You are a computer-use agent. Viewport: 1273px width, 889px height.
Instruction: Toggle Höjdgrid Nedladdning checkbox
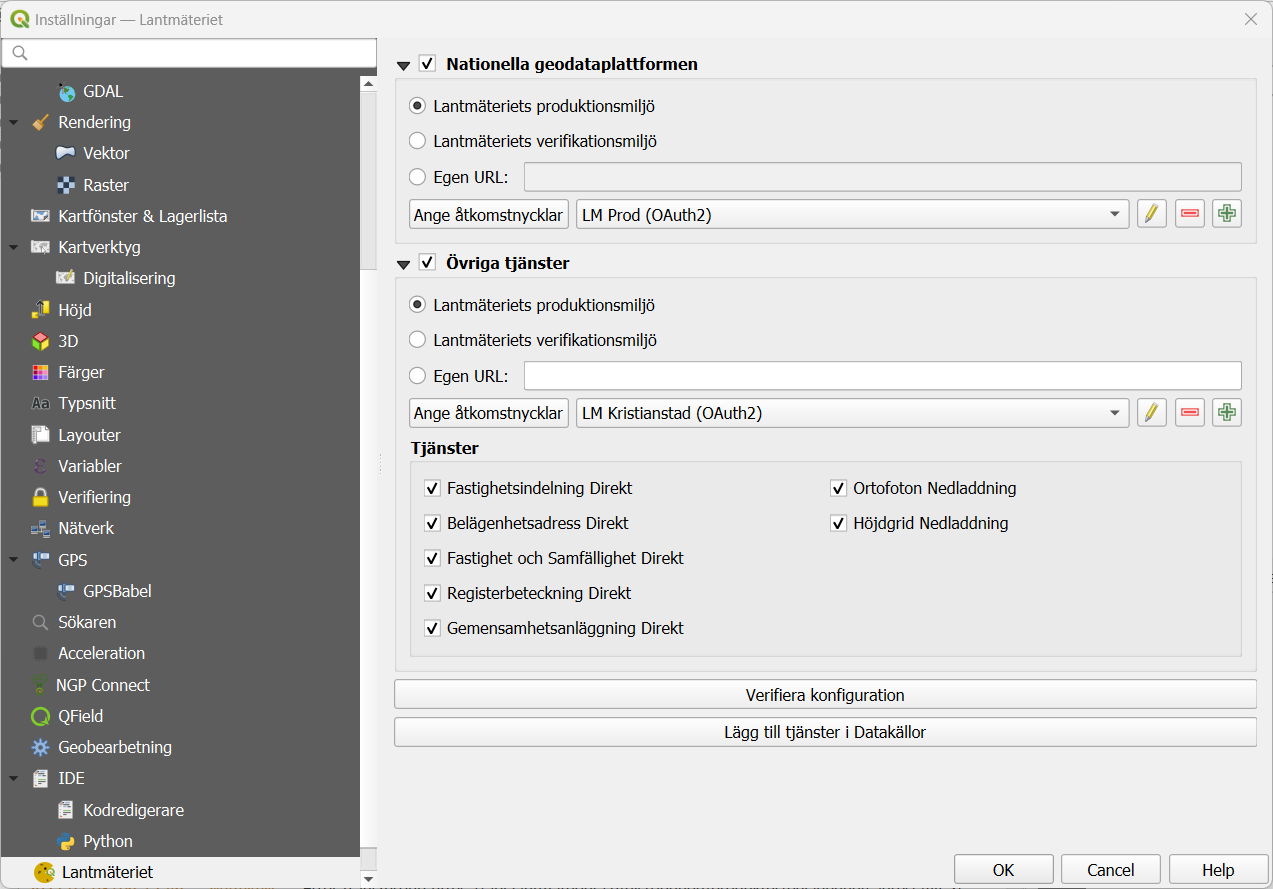point(839,523)
